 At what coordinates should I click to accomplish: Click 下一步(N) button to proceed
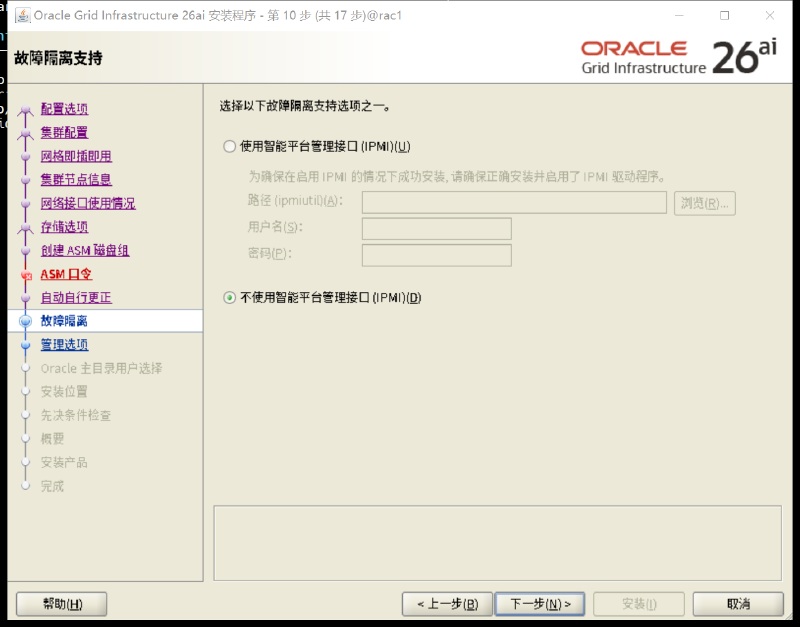(540, 604)
